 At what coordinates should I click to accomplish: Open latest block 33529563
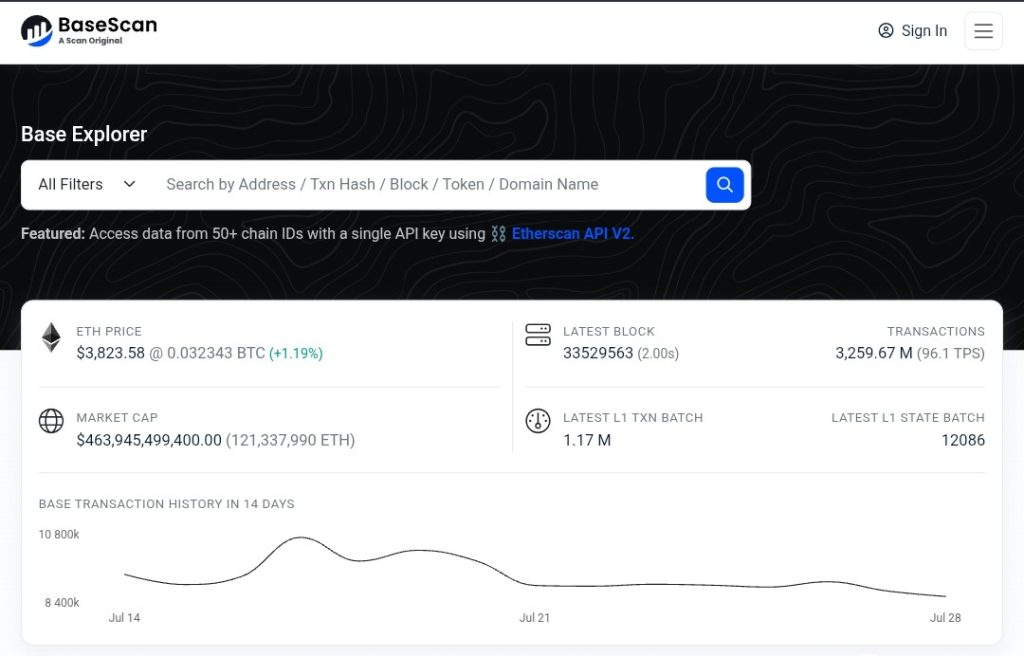pos(598,353)
